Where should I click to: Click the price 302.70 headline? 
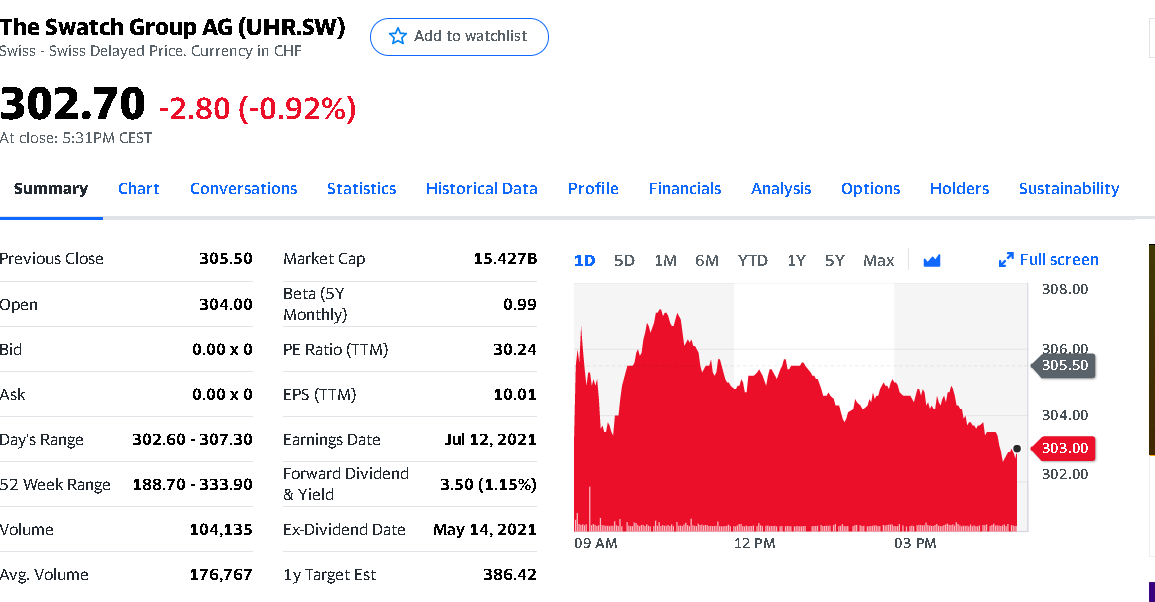(x=72, y=104)
